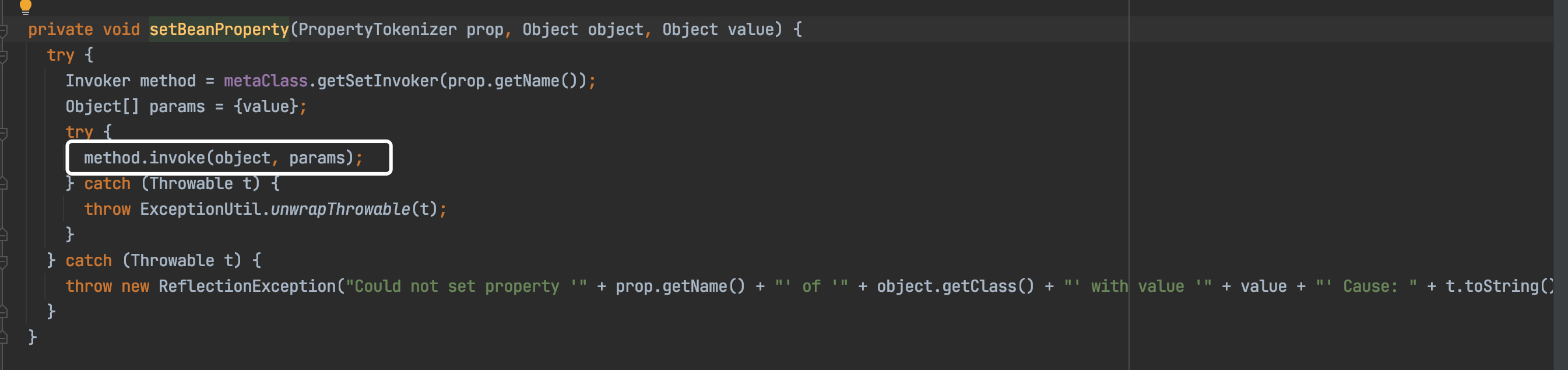Image resolution: width=1568 pixels, height=370 pixels.
Task: Click the getSetInvoker method call
Action: click(x=377, y=81)
